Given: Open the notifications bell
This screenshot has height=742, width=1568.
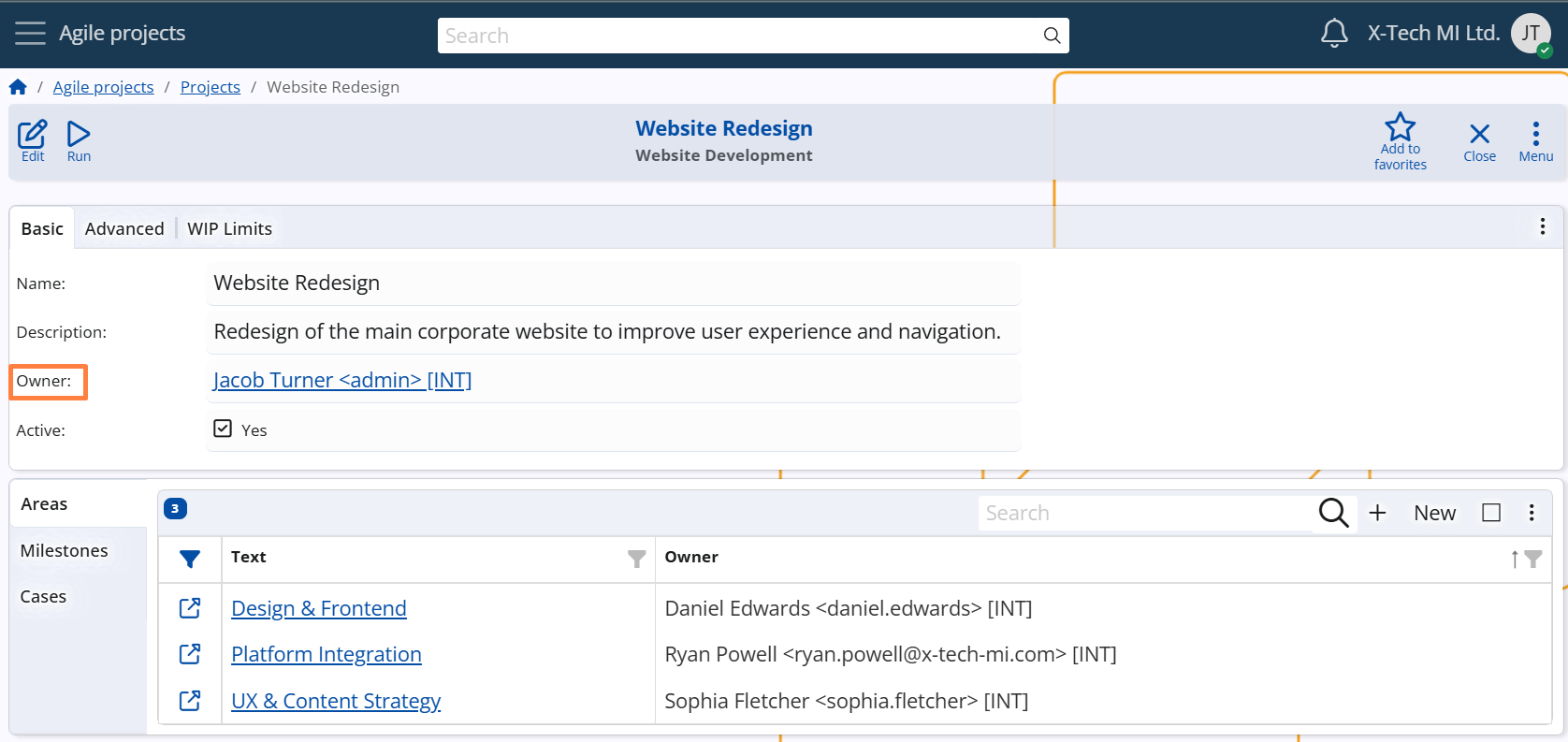Looking at the screenshot, I should [1334, 34].
